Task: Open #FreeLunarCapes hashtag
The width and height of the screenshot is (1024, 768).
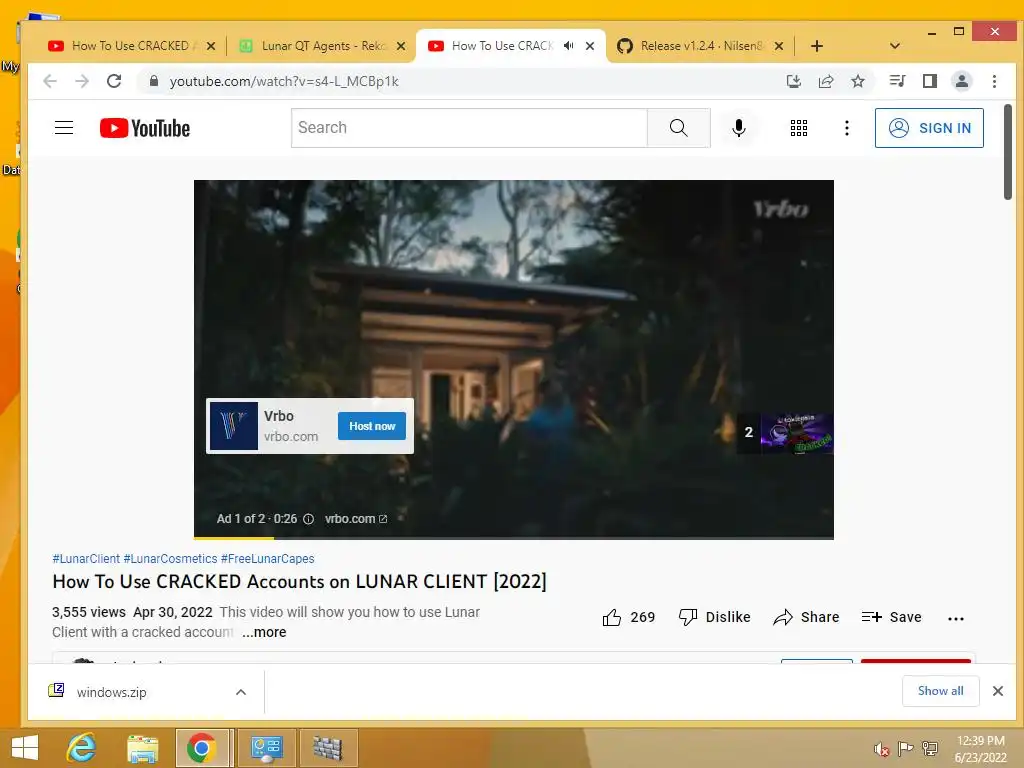Action: coord(267,559)
